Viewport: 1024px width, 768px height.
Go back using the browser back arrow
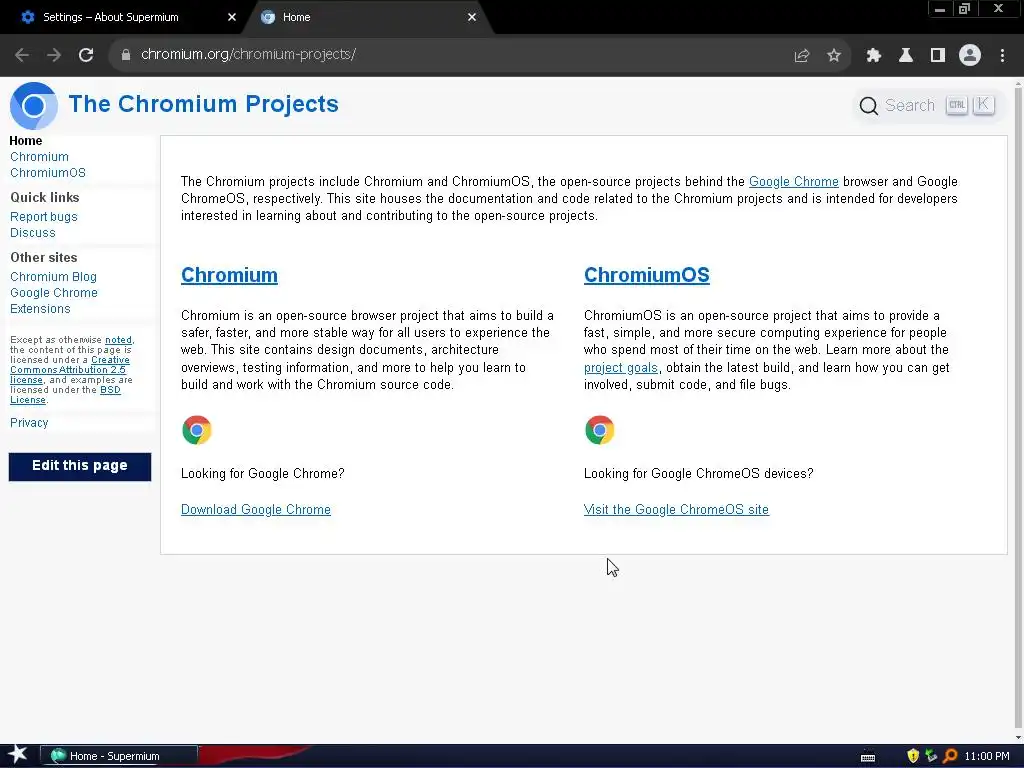(x=22, y=55)
